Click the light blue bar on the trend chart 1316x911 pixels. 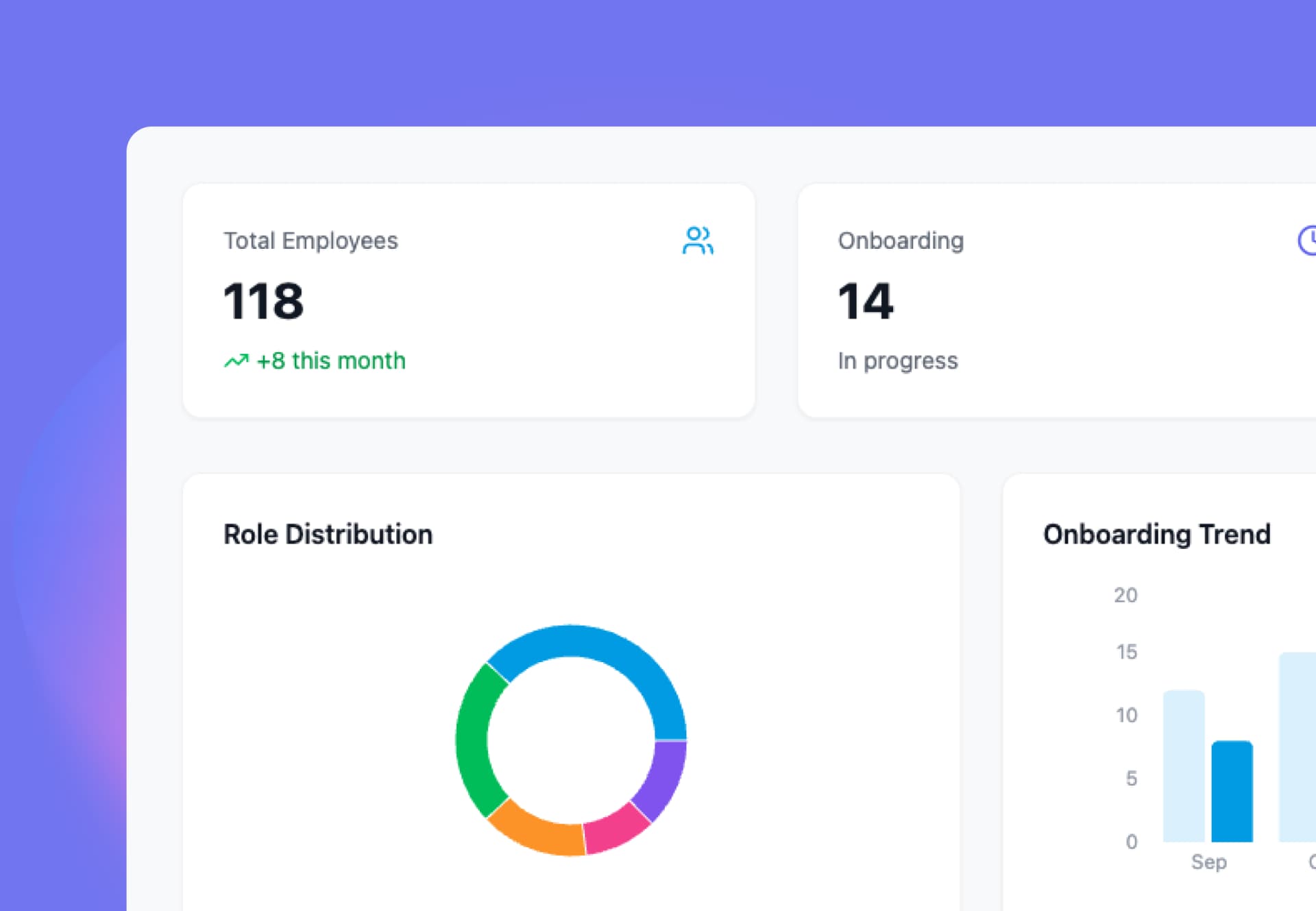1183,764
